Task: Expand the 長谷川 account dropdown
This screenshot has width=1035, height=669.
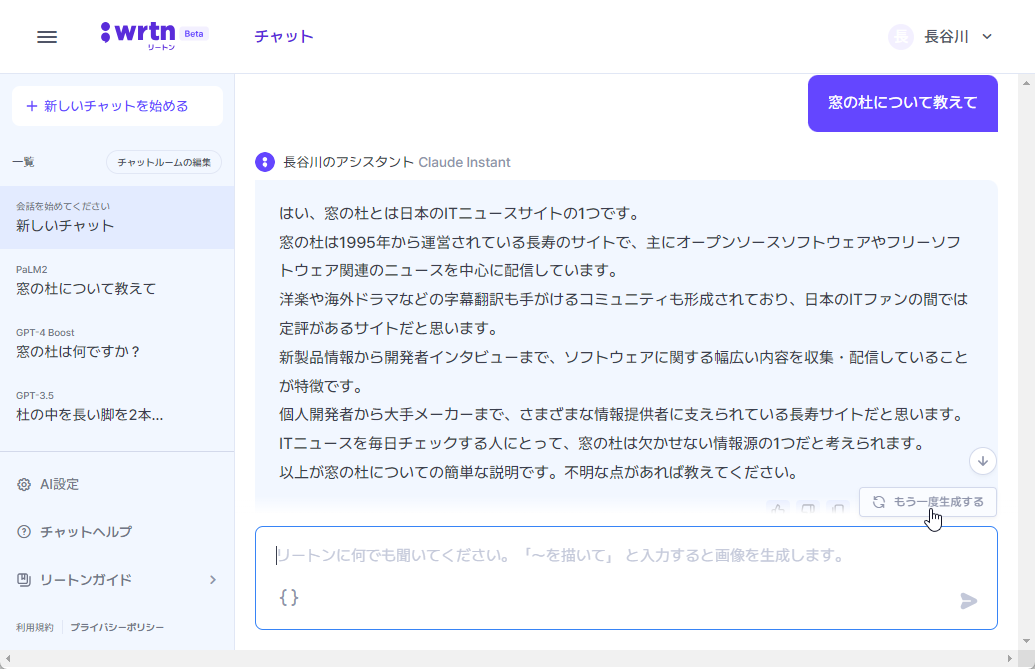Action: coord(987,37)
